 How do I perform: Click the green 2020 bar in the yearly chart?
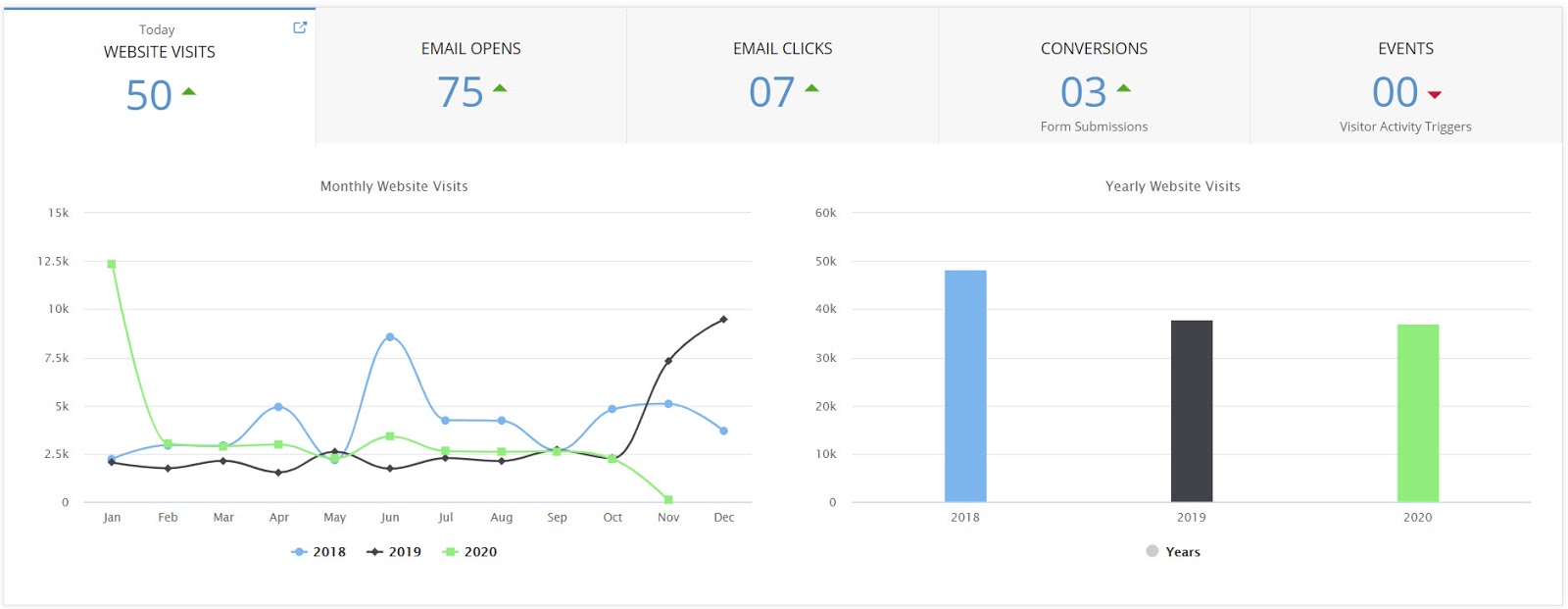pos(1417,414)
